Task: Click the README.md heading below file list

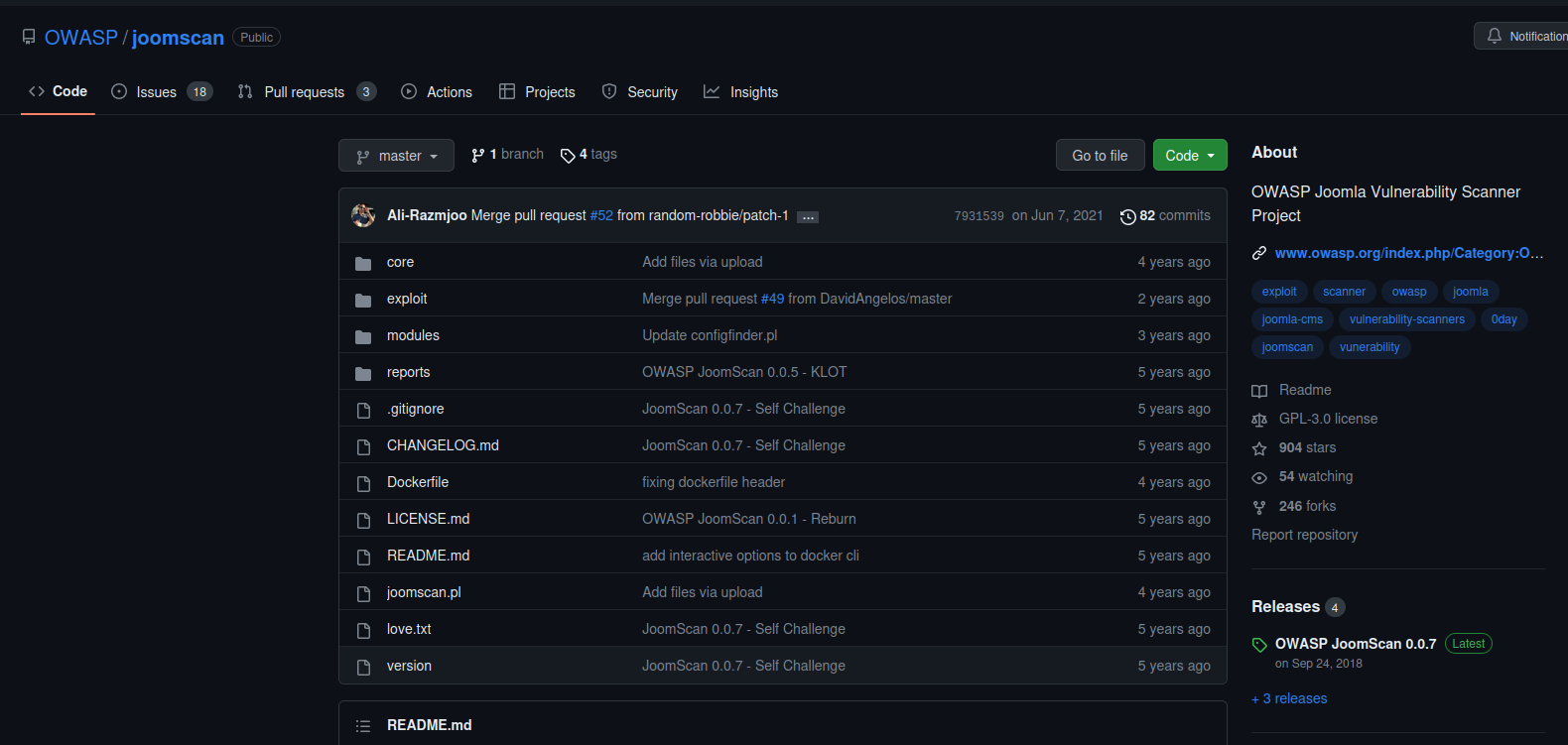Action: [x=429, y=725]
